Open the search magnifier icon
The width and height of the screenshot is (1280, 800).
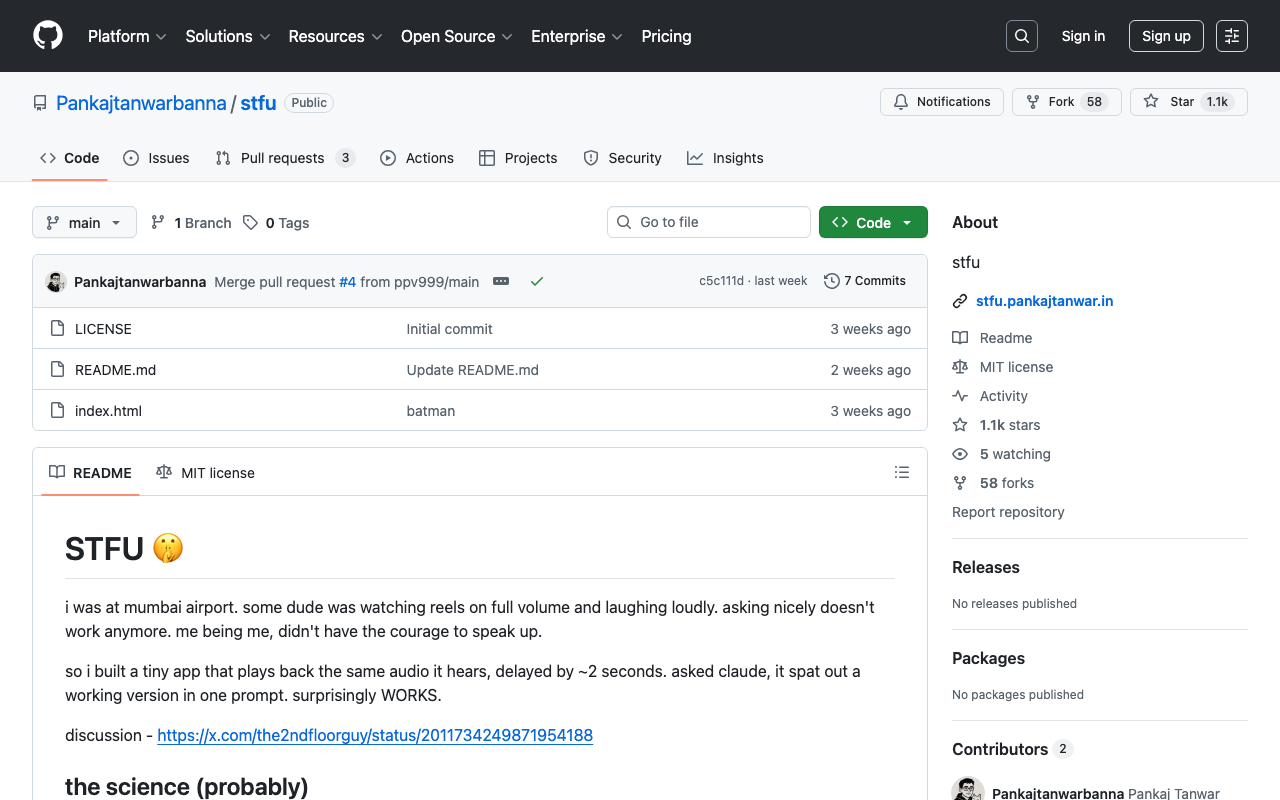(1021, 36)
